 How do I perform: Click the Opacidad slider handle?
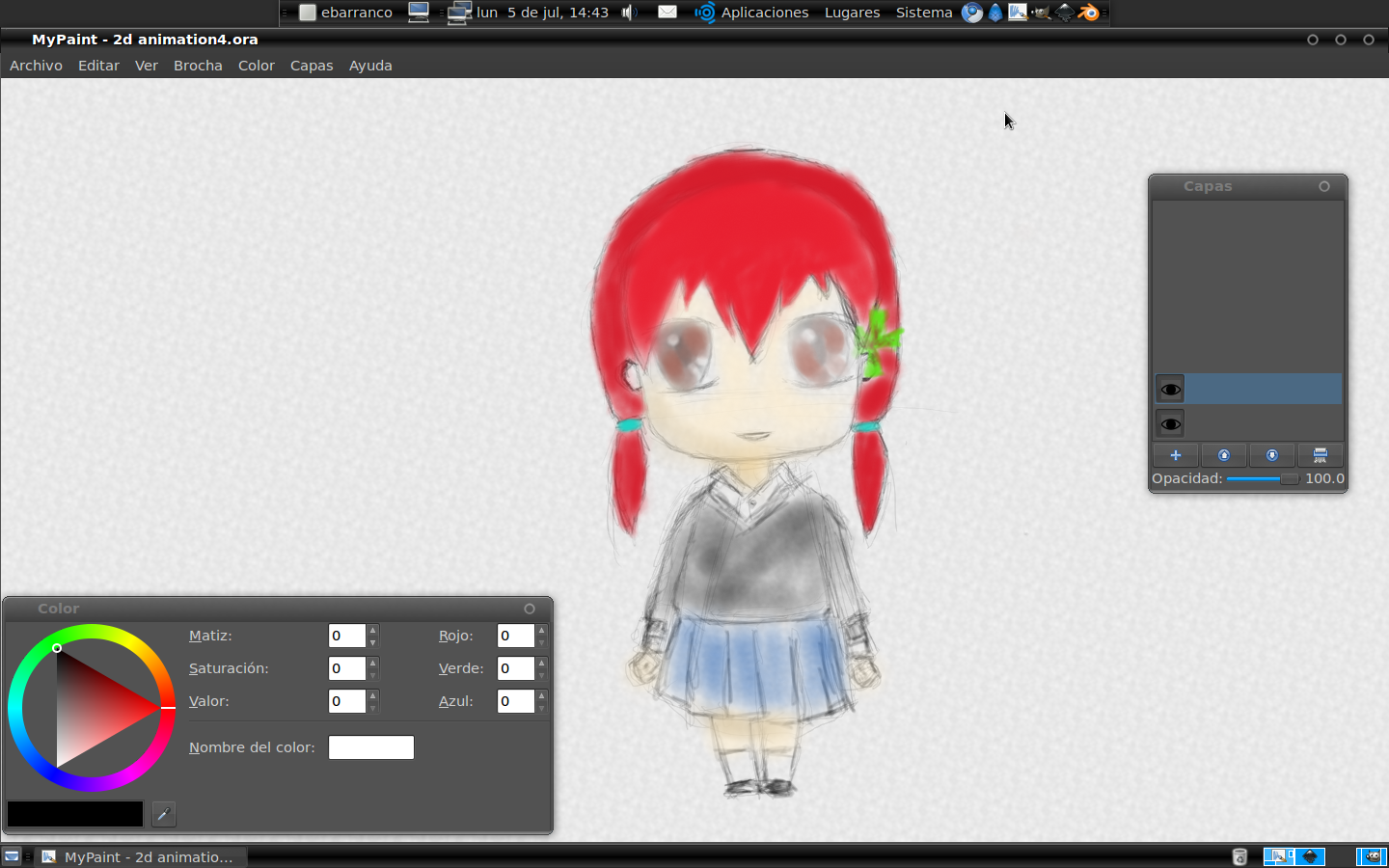(x=1289, y=478)
